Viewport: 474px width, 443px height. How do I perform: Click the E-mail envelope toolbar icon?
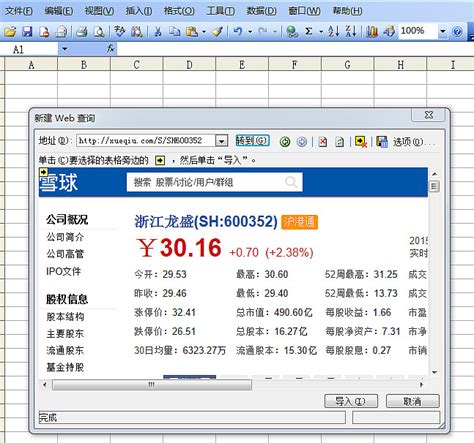[61, 32]
